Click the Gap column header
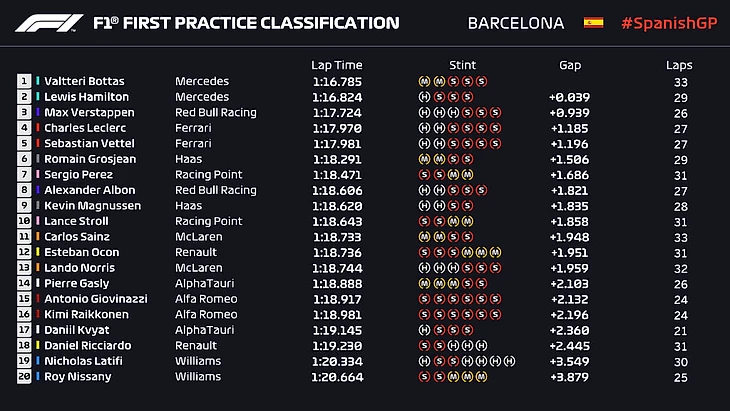This screenshot has height=411, width=730. pyautogui.click(x=570, y=65)
